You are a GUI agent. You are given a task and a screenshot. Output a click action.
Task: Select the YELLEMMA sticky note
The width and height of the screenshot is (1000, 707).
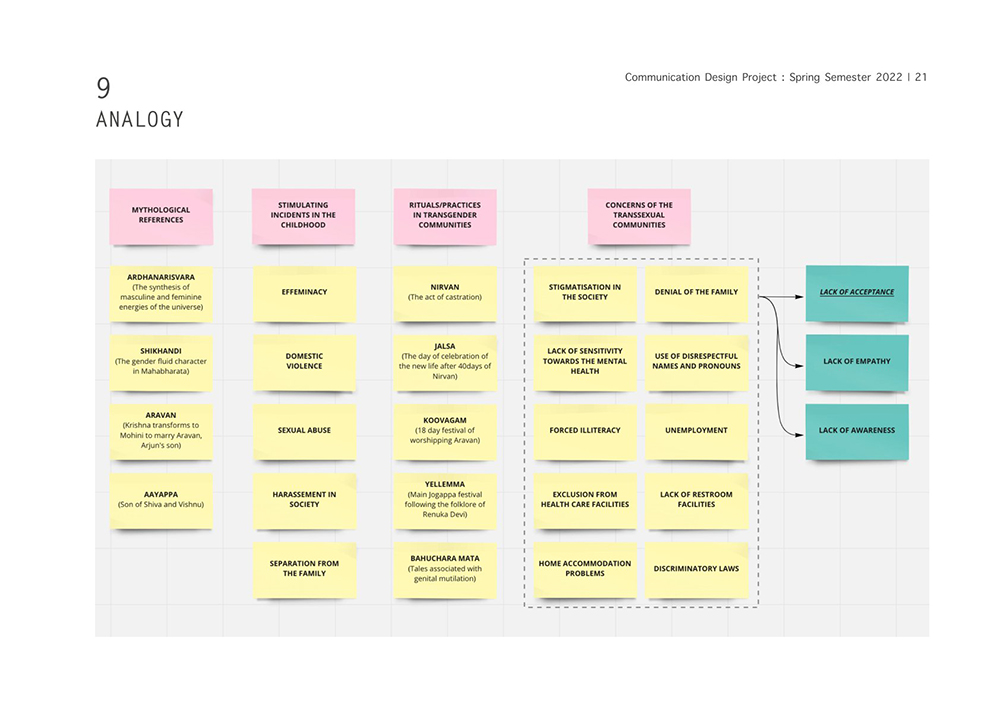click(445, 500)
